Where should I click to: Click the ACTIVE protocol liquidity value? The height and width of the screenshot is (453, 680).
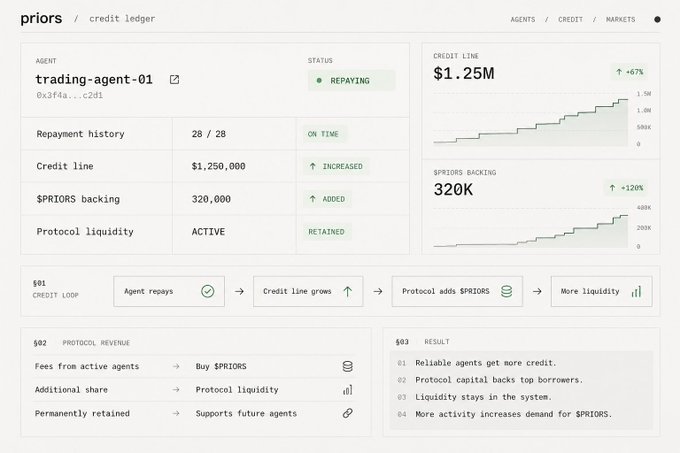coord(208,231)
